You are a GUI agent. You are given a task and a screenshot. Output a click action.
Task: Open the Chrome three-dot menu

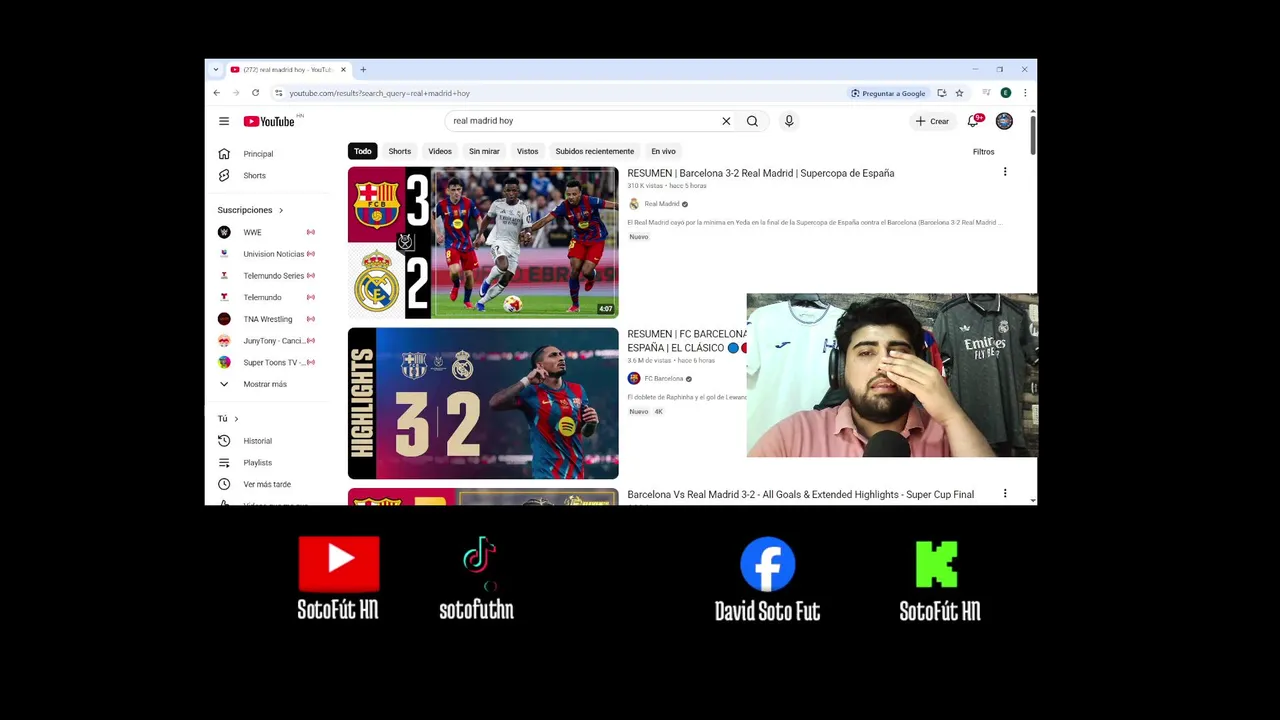[1025, 93]
